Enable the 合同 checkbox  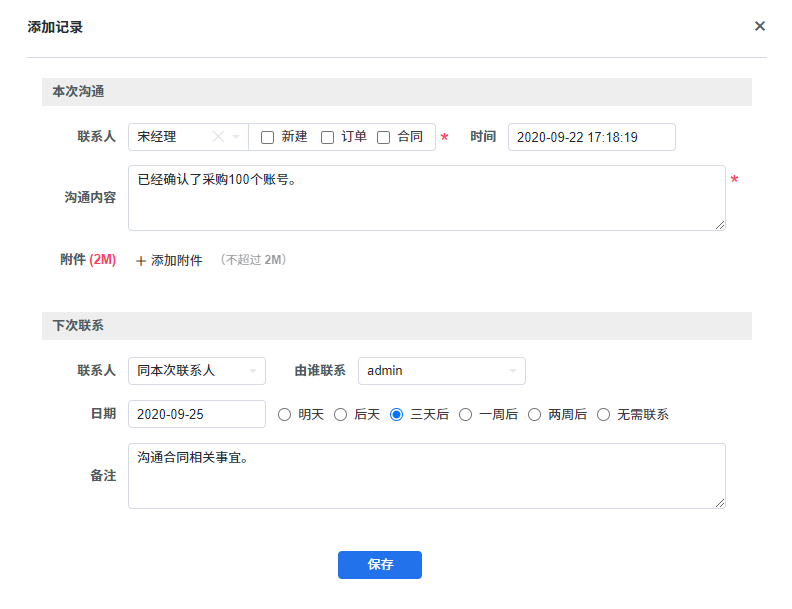(x=383, y=138)
